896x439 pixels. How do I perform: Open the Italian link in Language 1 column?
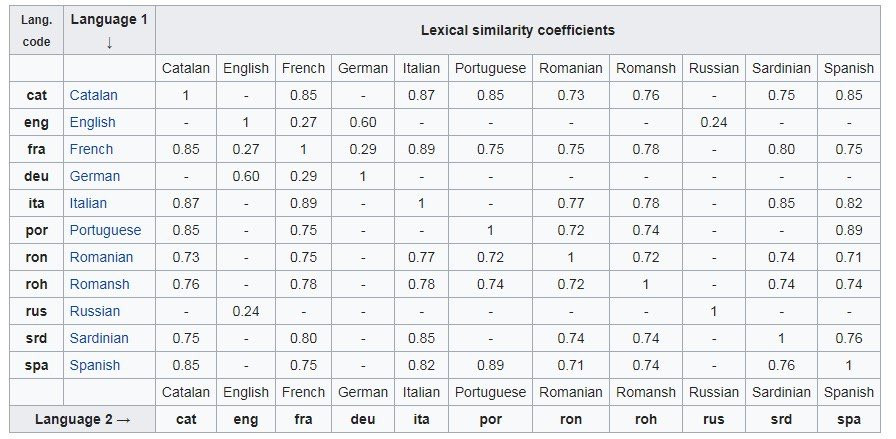coord(89,204)
